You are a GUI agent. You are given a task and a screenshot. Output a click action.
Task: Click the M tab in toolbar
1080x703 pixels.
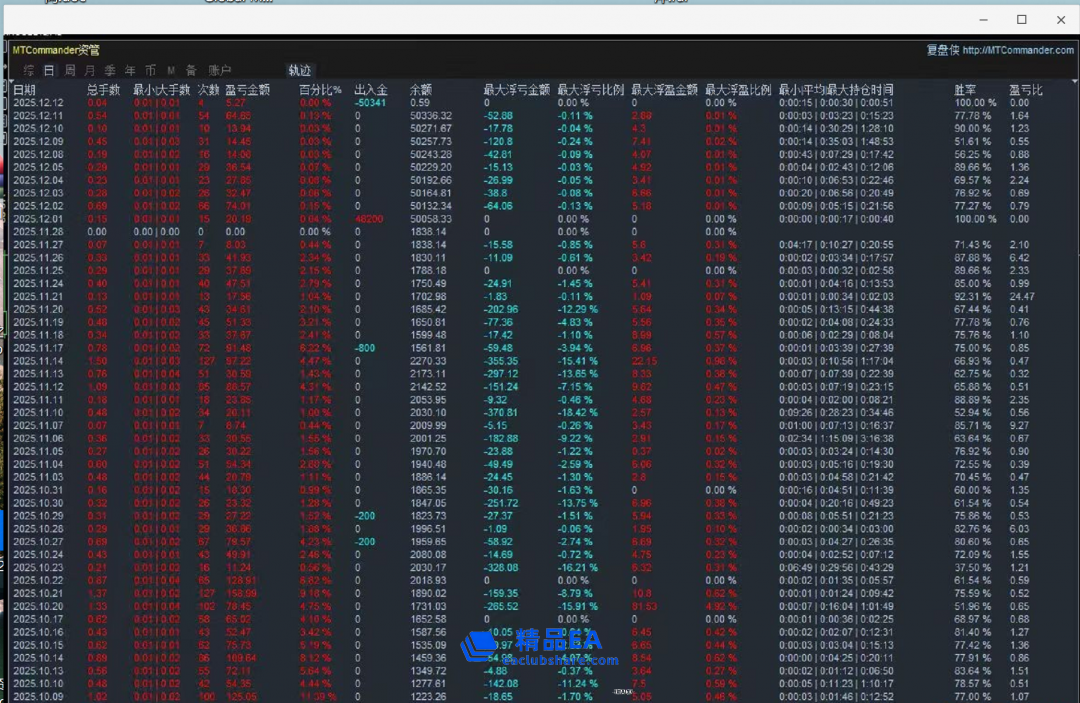click(170, 70)
